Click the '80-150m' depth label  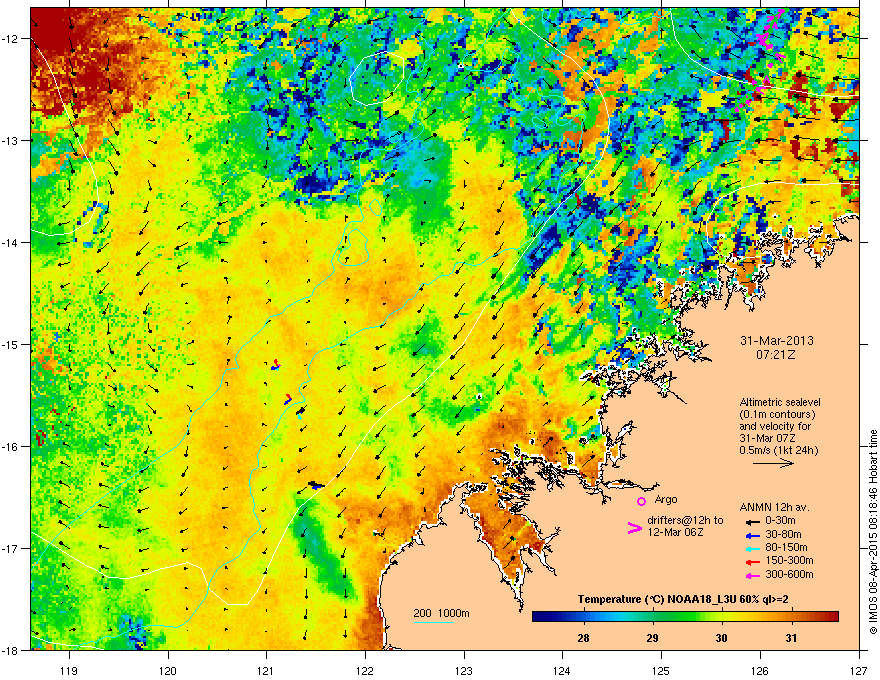pos(786,548)
